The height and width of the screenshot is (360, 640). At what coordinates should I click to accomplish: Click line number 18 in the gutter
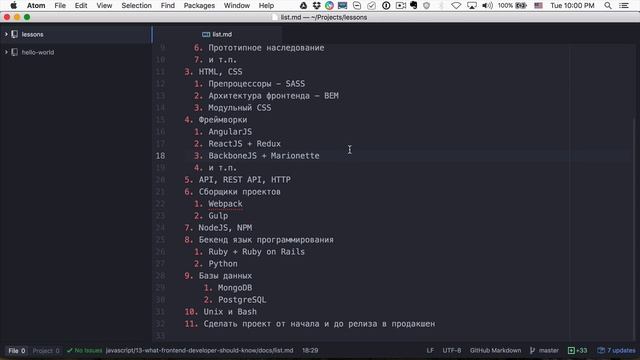click(160, 156)
